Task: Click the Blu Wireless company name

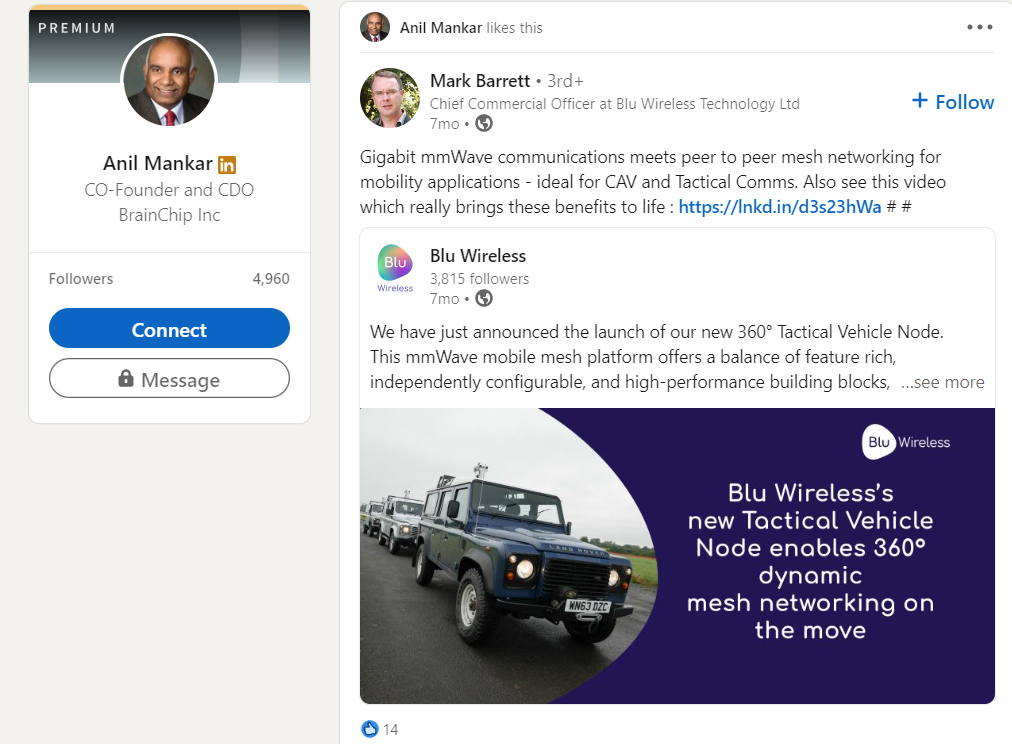Action: (x=478, y=256)
